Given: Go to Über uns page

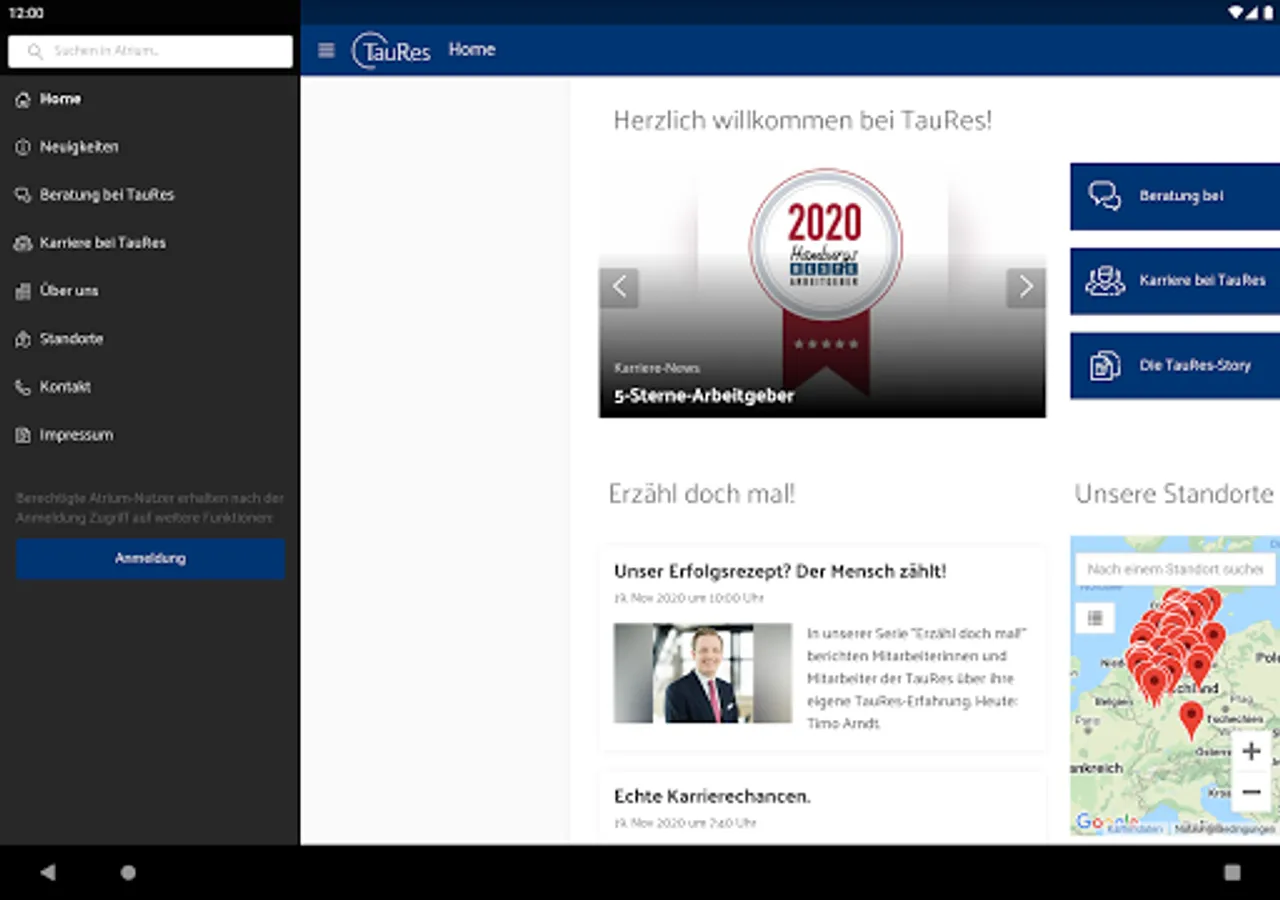Looking at the screenshot, I should click(x=150, y=291).
